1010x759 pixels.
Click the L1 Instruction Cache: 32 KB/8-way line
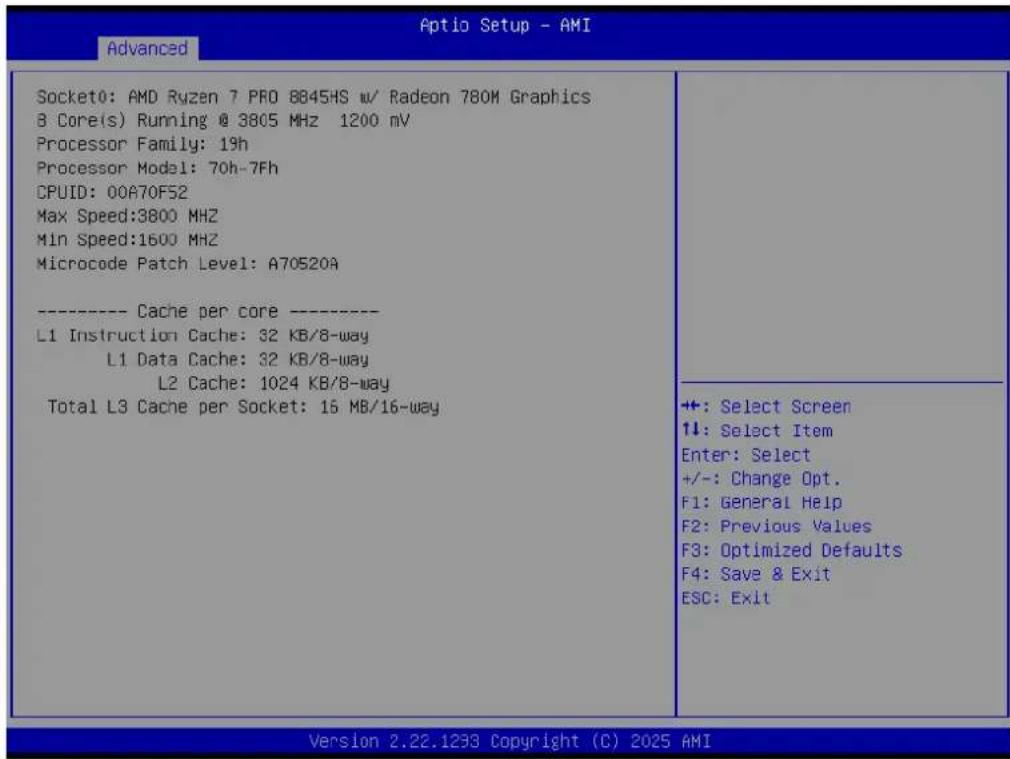coord(202,336)
